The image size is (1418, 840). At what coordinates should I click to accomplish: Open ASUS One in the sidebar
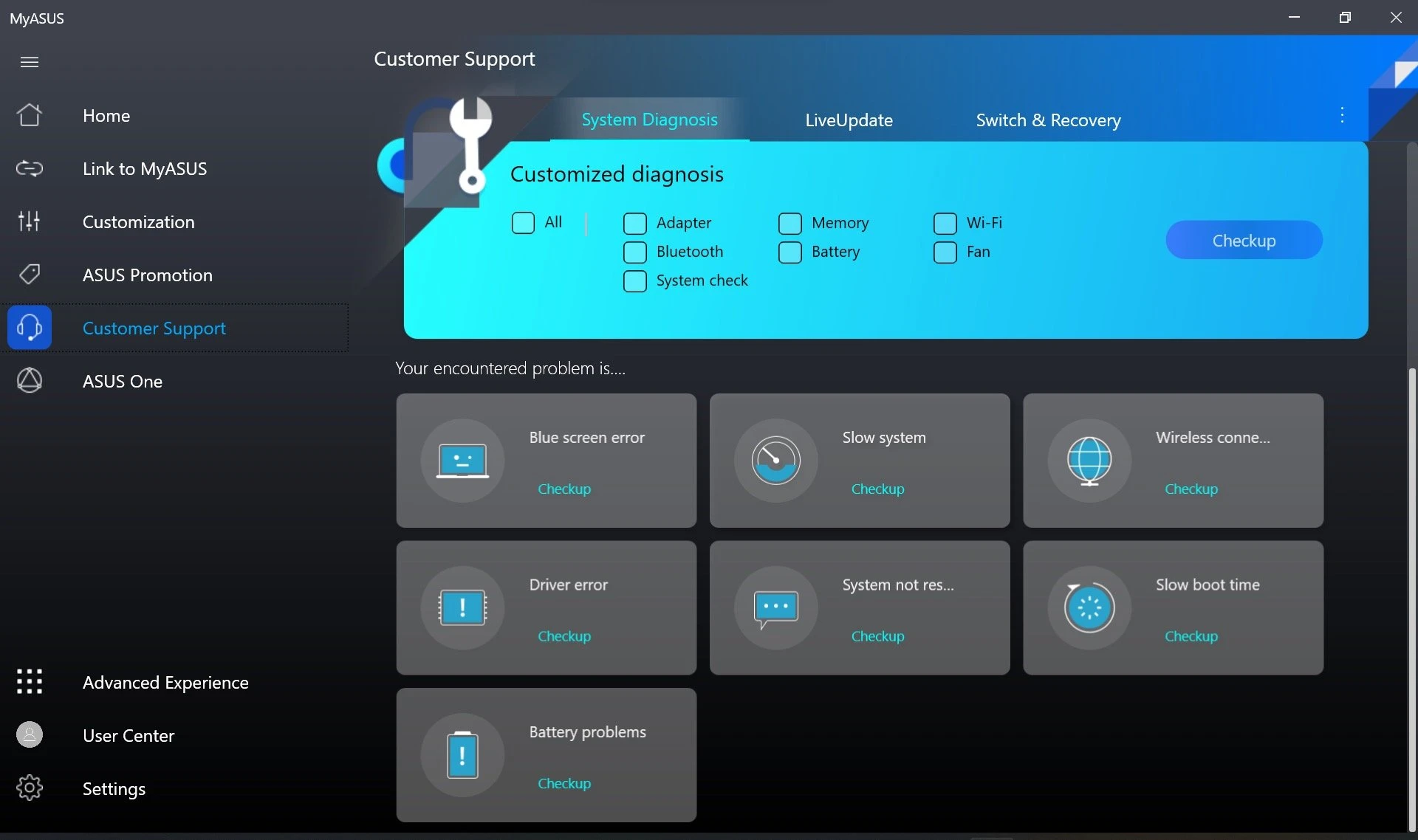tap(174, 381)
